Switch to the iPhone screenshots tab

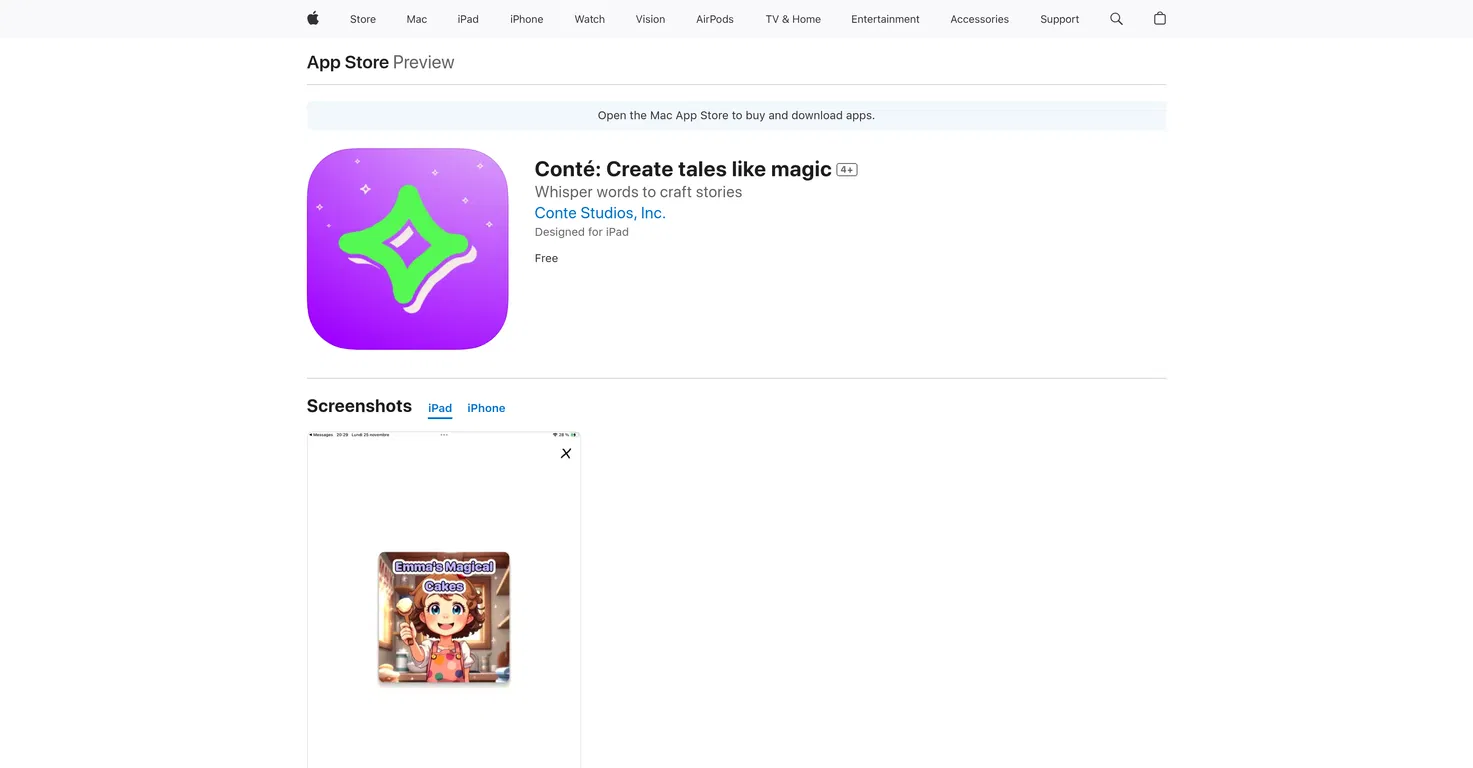[x=486, y=408]
